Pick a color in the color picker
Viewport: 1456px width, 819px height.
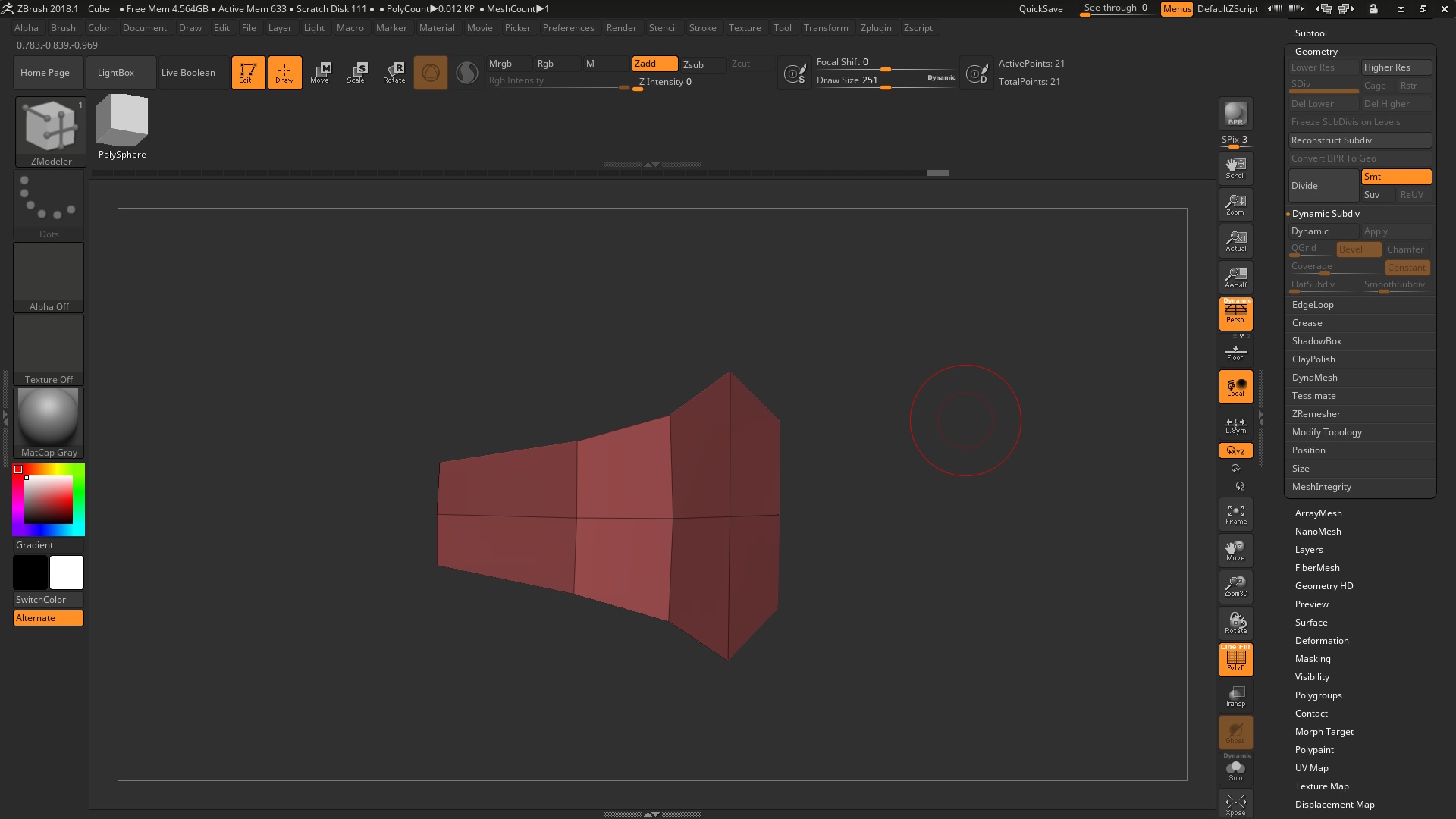click(49, 500)
